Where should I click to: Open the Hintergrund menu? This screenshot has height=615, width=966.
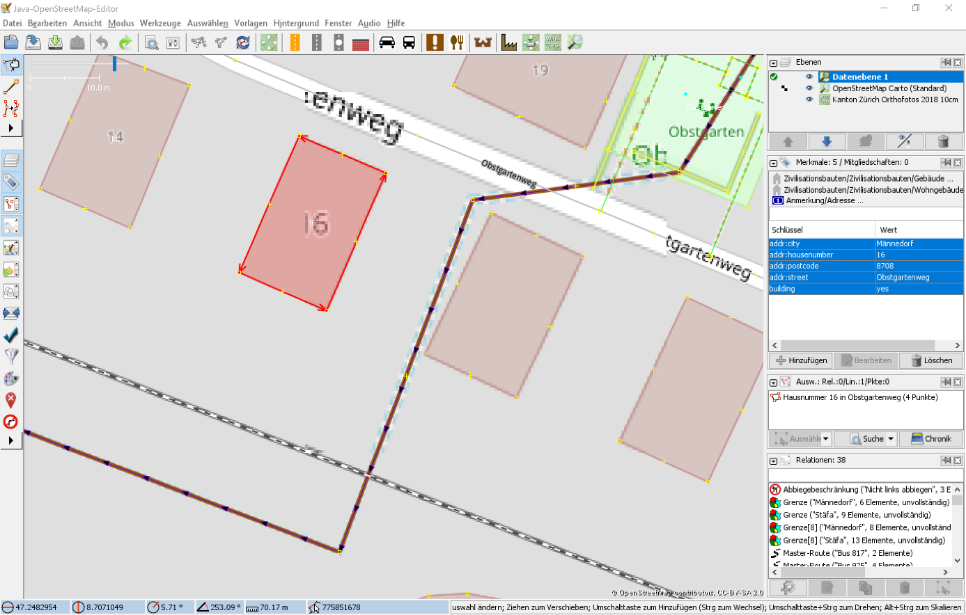pyautogui.click(x=296, y=22)
